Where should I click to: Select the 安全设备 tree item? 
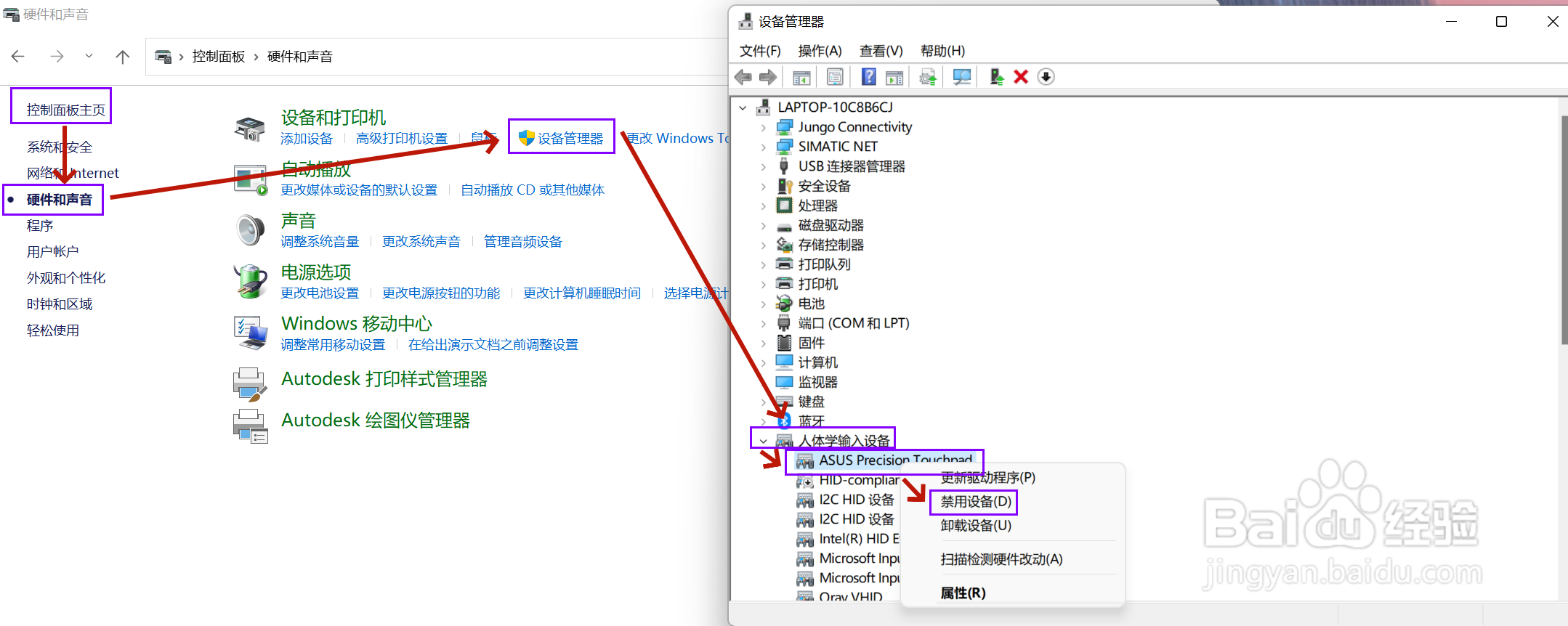824,186
